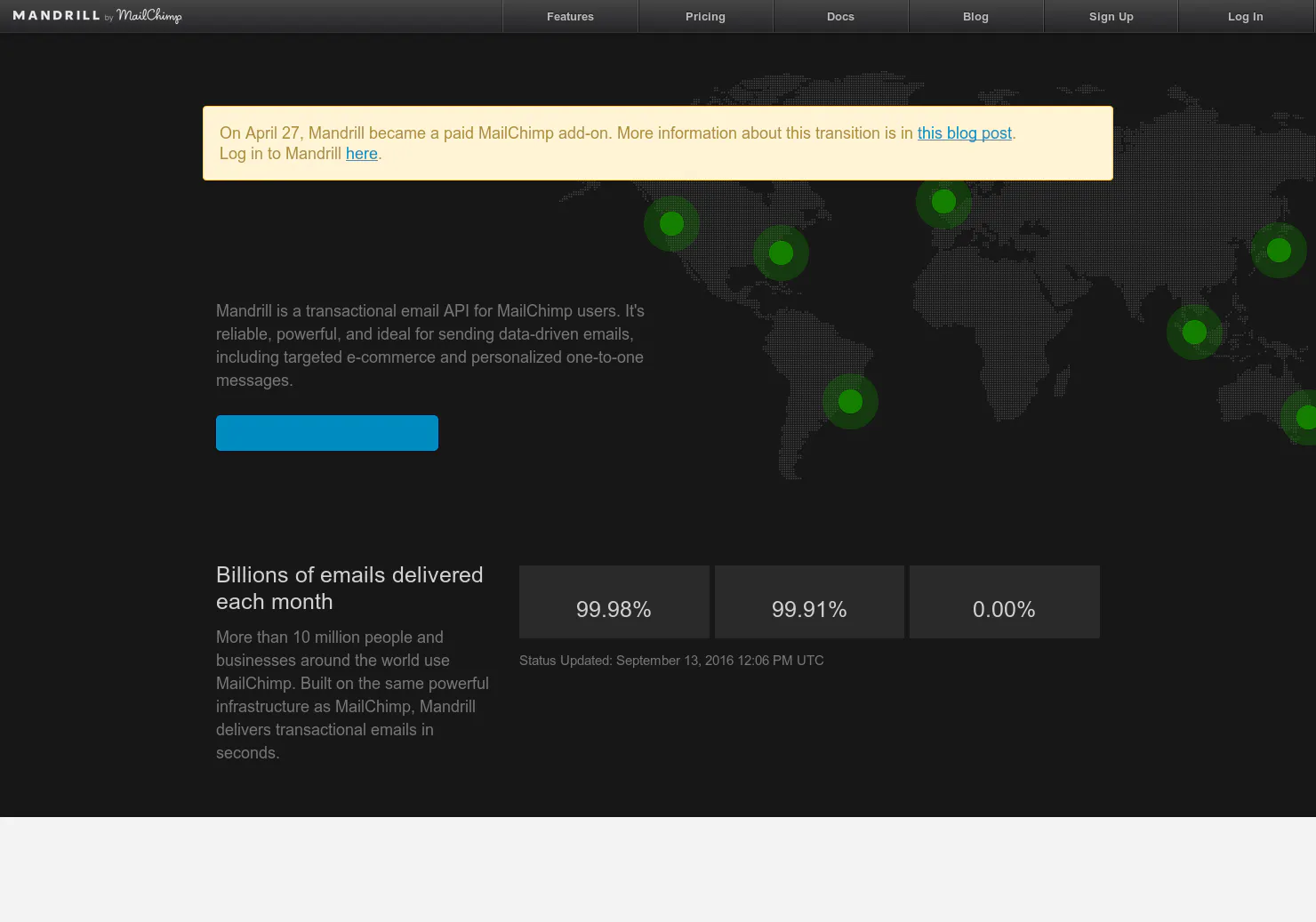
Task: Click the "Status Updated: September 13, 2016" text
Action: click(671, 661)
